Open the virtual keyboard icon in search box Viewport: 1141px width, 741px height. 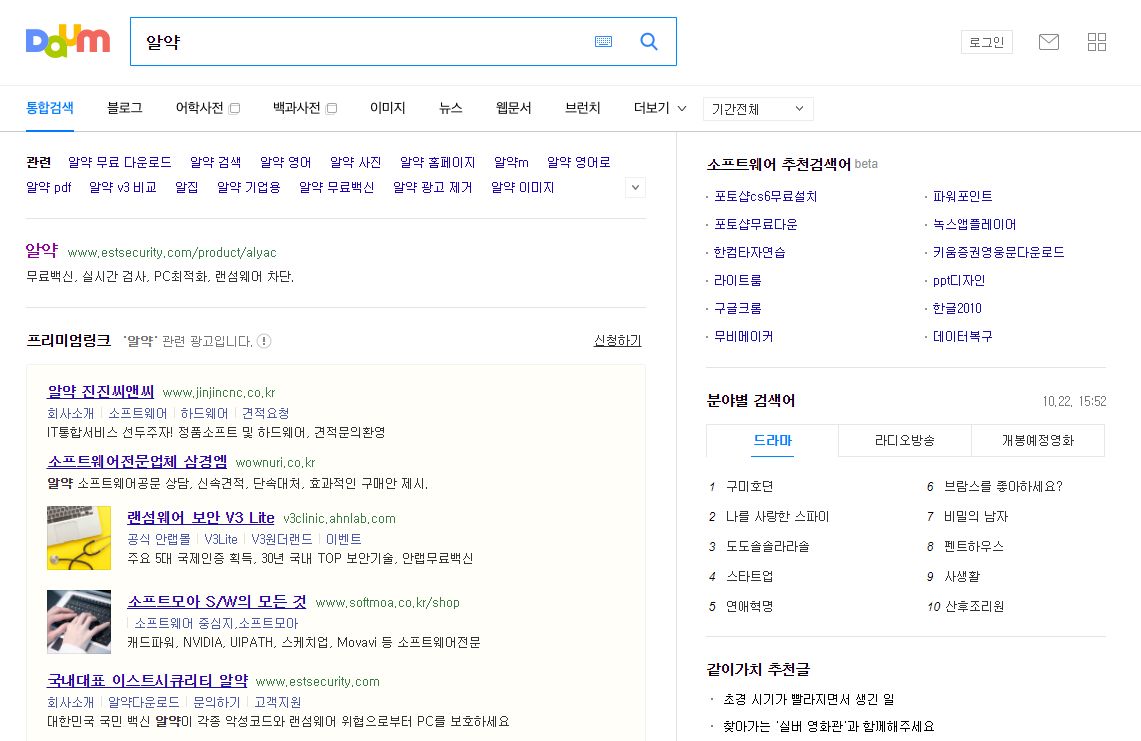[x=603, y=41]
